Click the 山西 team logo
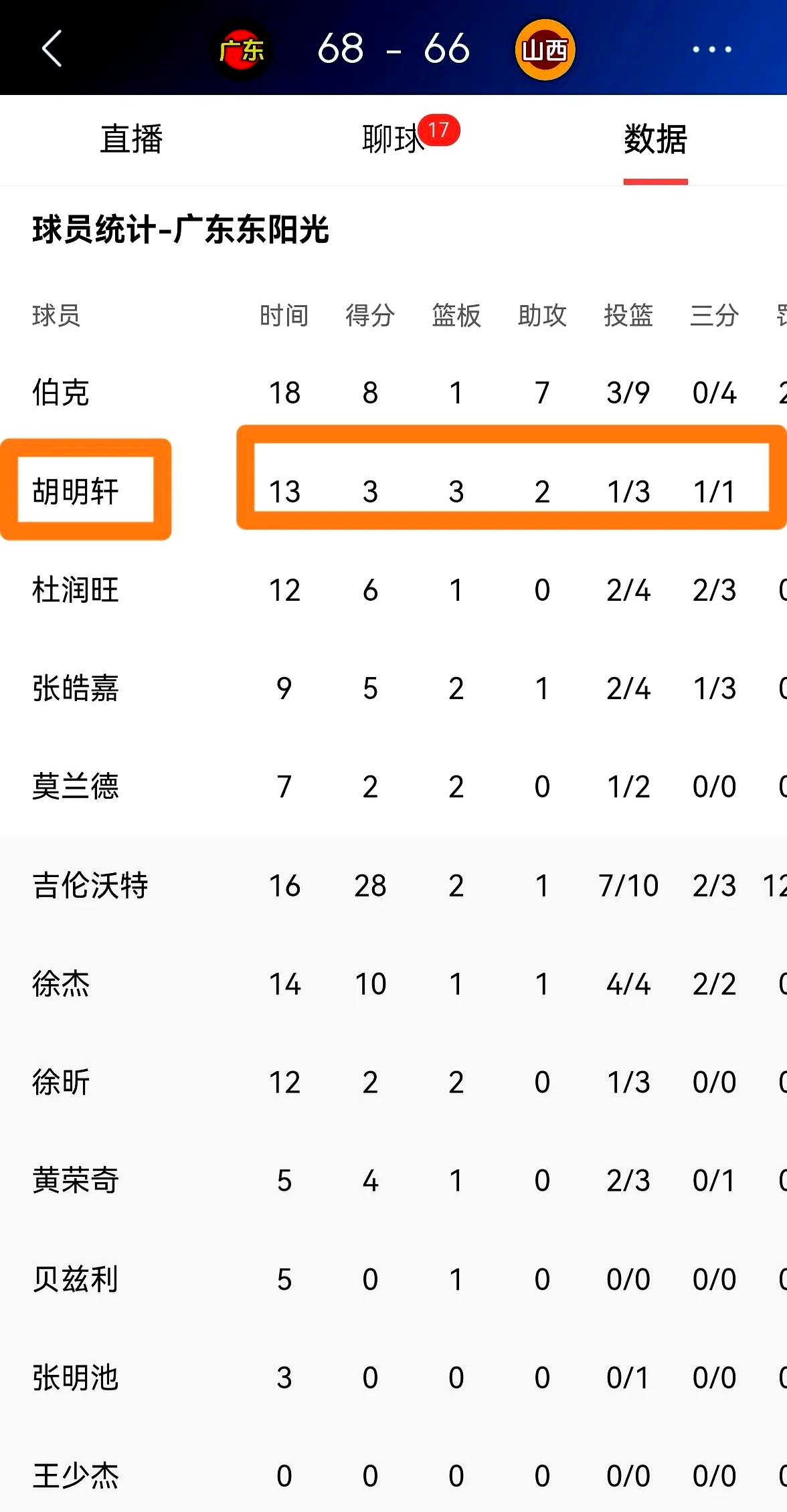Image resolution: width=787 pixels, height=1512 pixels. point(545,49)
